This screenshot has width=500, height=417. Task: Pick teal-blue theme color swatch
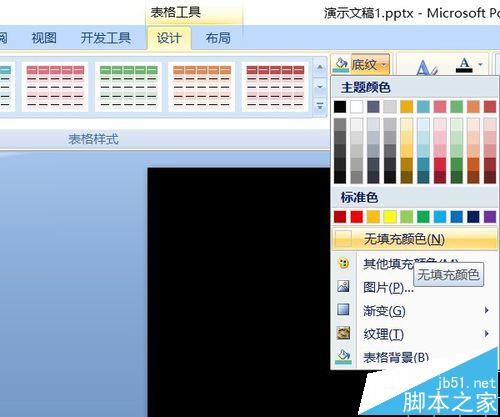point(423,107)
